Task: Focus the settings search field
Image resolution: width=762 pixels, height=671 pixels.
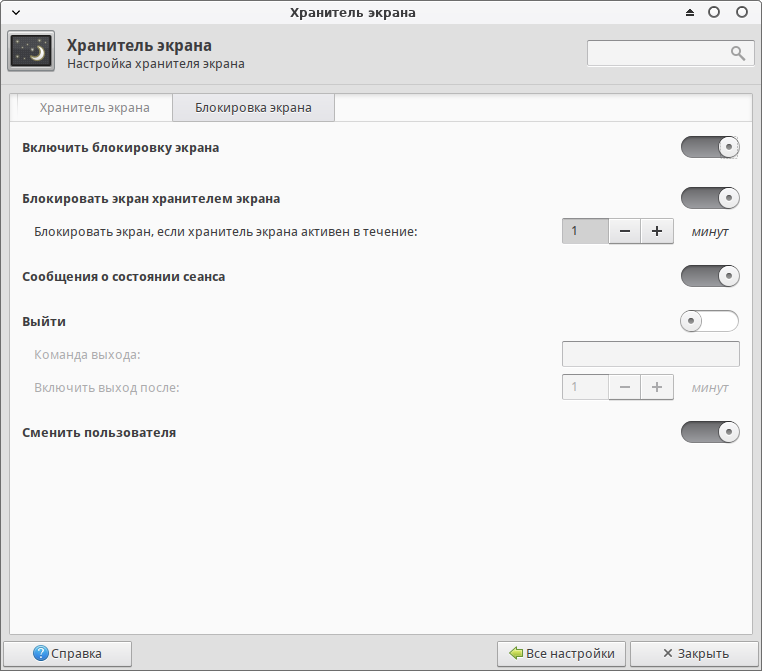Action: (x=671, y=53)
